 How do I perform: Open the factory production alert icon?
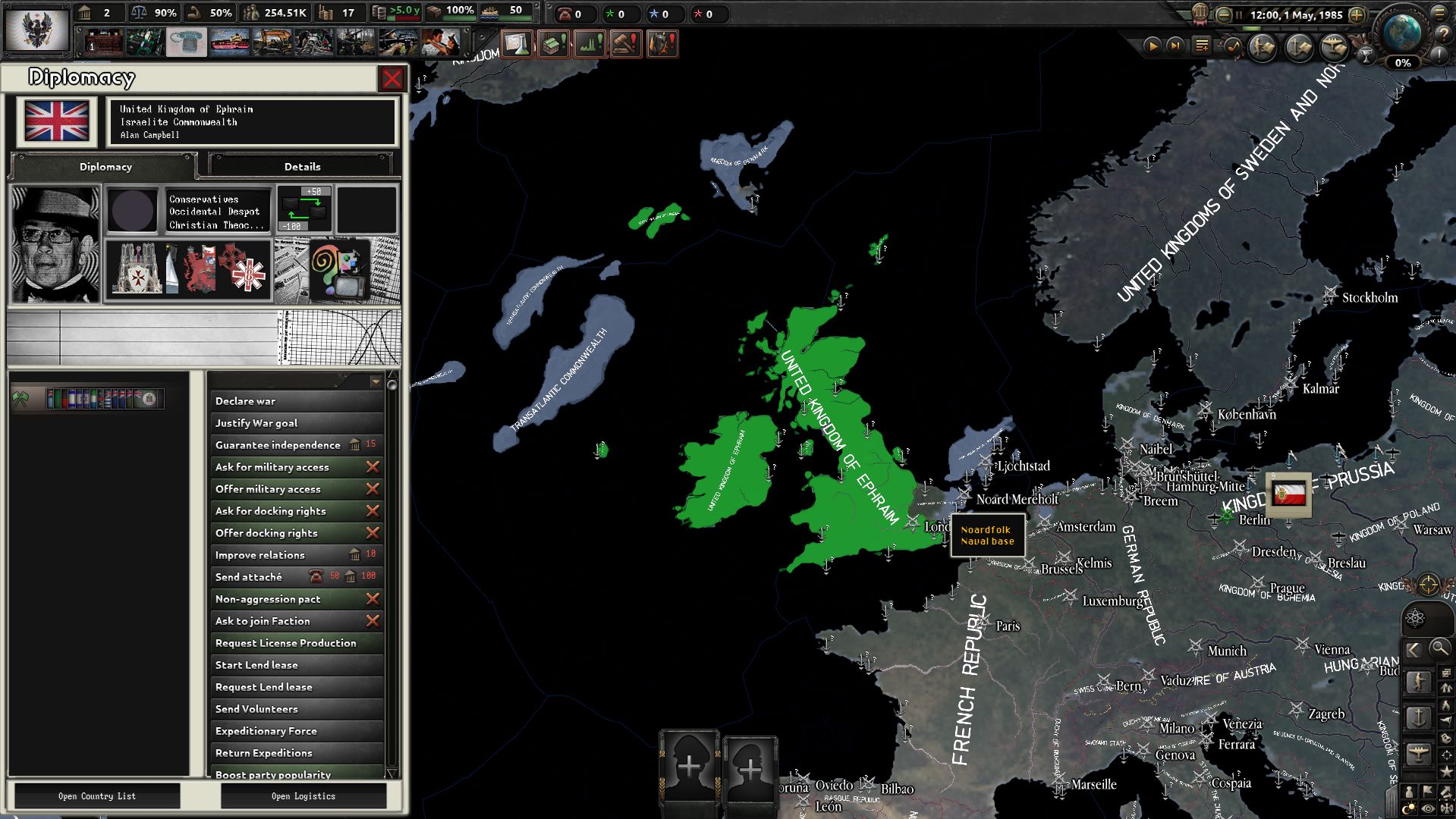tap(553, 44)
